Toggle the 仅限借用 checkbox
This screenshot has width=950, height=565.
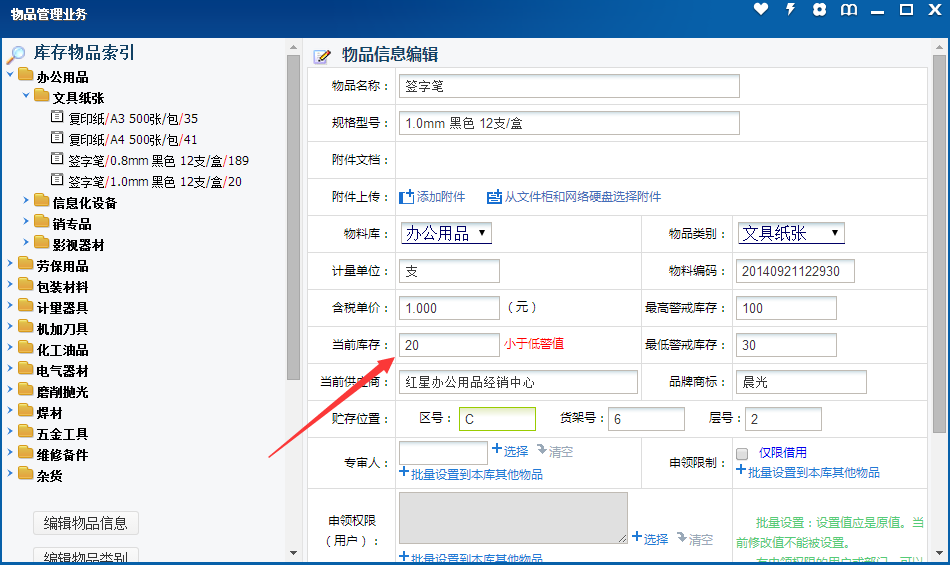(x=742, y=454)
